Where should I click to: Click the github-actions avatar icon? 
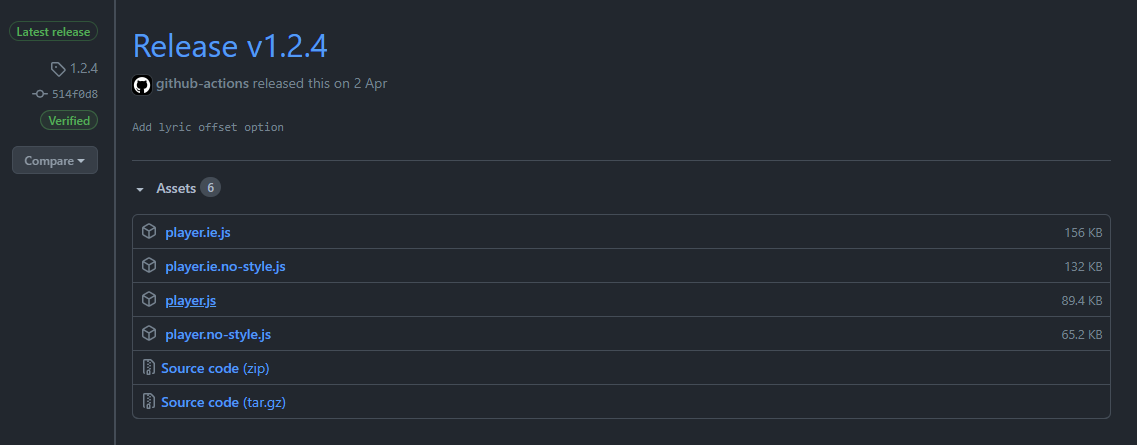142,84
